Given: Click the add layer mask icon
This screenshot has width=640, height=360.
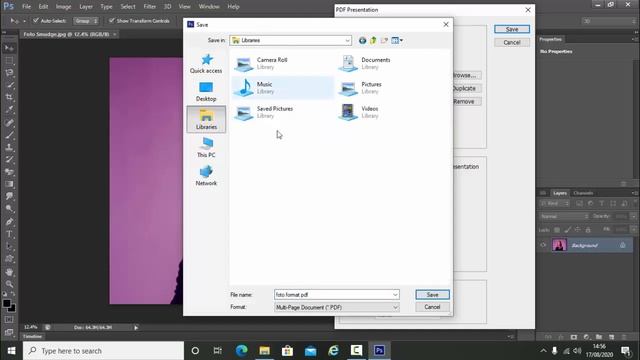Looking at the screenshot, I should click(x=574, y=337).
